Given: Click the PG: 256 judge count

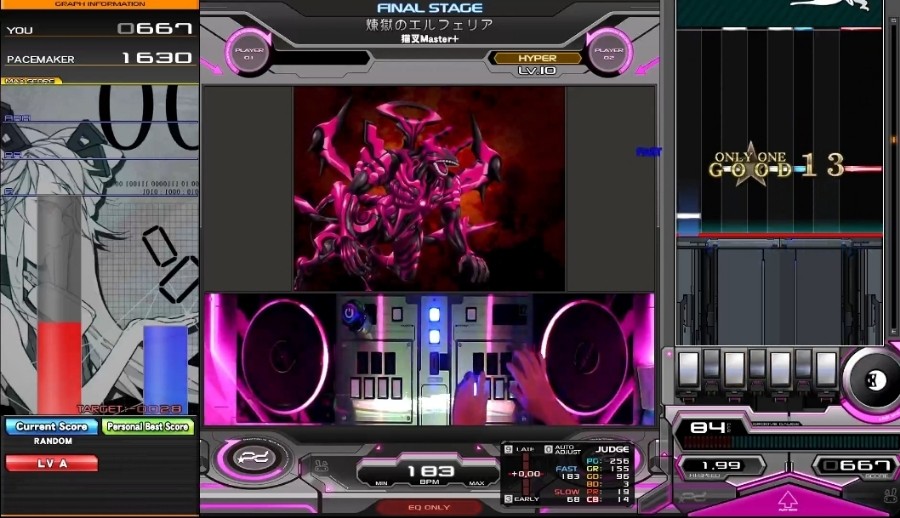Looking at the screenshot, I should (x=608, y=461).
